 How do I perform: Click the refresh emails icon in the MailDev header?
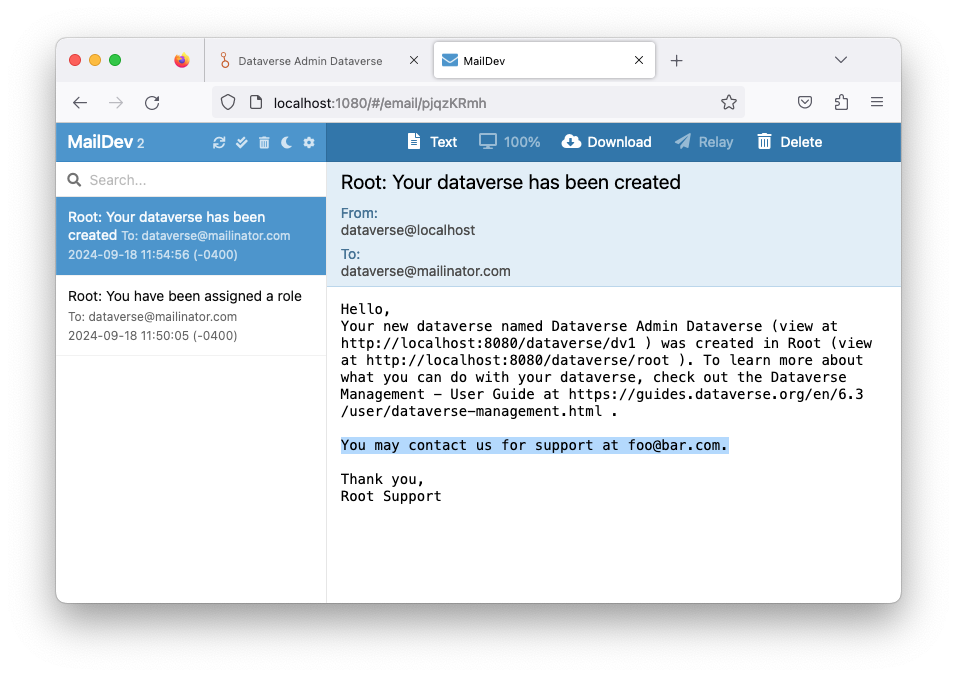pyautogui.click(x=219, y=143)
